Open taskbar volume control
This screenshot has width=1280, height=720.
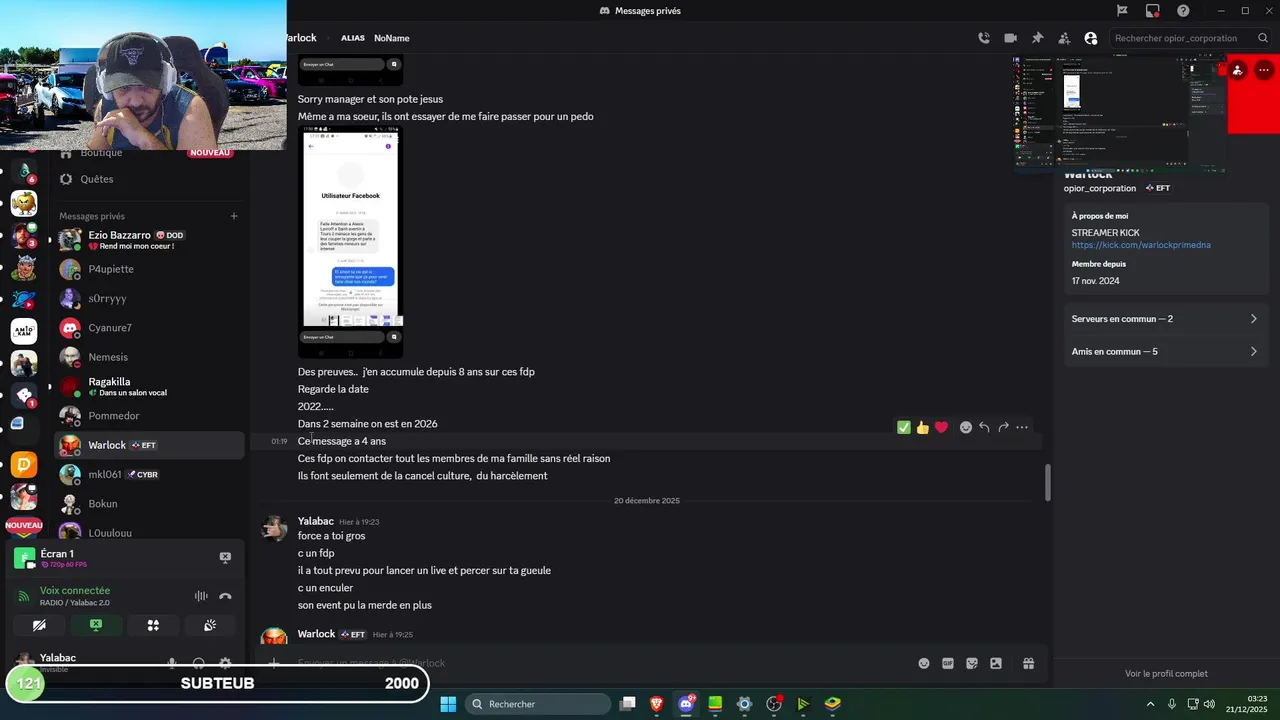[1209, 704]
